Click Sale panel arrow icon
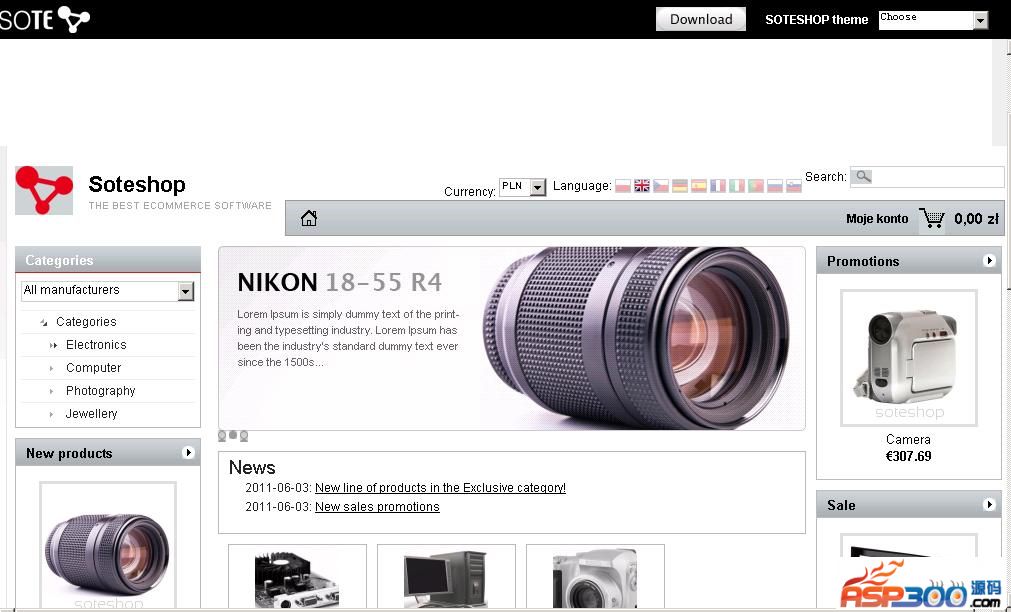This screenshot has height=612, width=1011. [989, 504]
